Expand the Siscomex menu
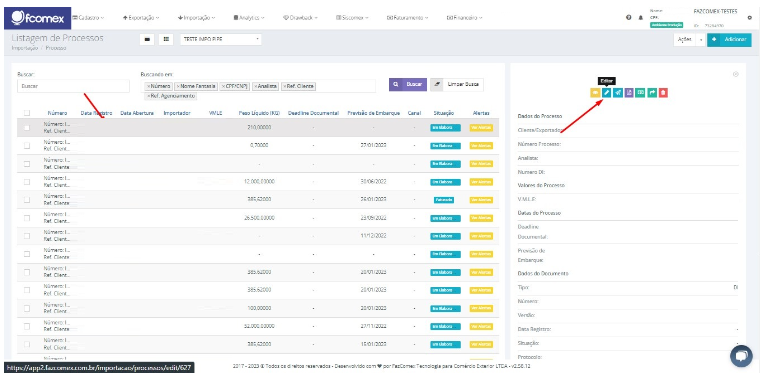The image size is (762, 386). tap(352, 18)
